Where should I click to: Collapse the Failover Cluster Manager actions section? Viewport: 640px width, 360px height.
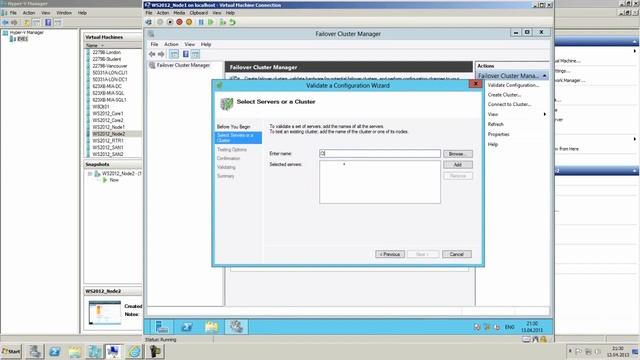(544, 76)
